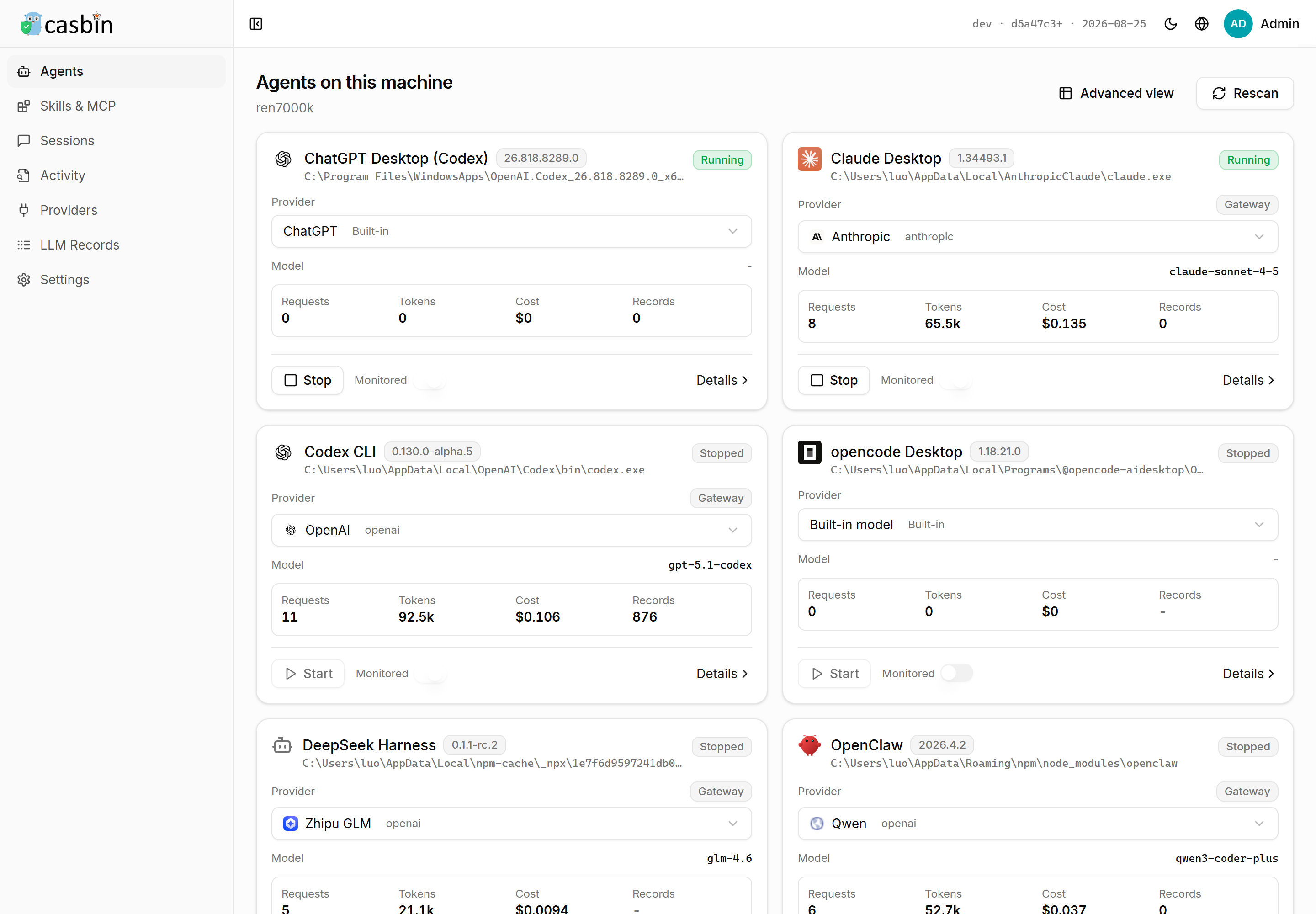Collapse the sidebar with the panel icon
Image resolution: width=1316 pixels, height=914 pixels.
[x=256, y=24]
